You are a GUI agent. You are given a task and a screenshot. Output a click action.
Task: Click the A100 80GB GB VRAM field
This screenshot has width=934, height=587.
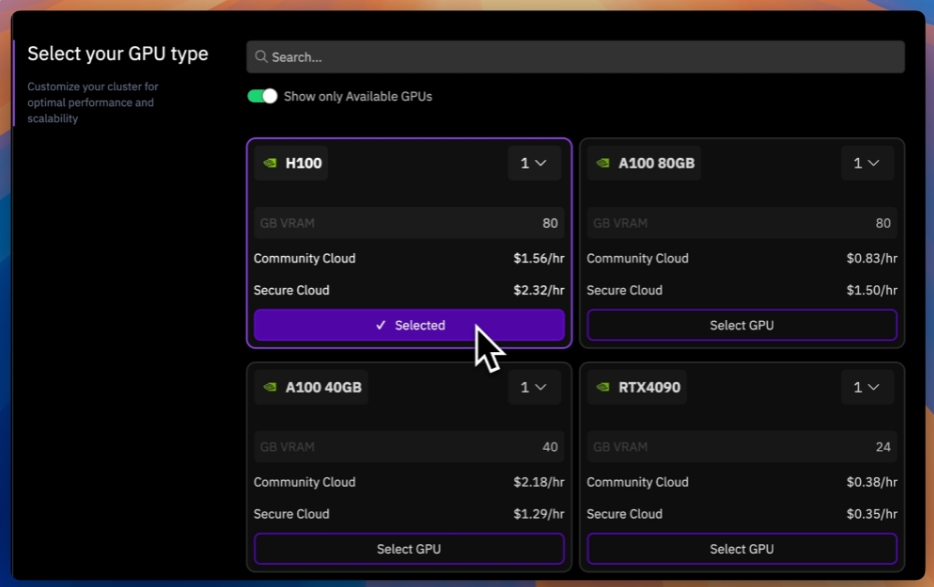tap(742, 223)
